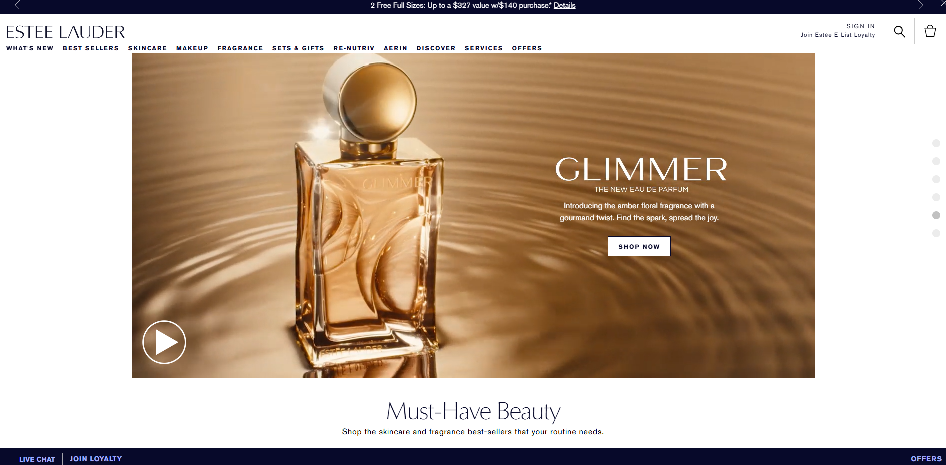Click the Shop Now button
Screen dimensions: 946x465
(639, 246)
